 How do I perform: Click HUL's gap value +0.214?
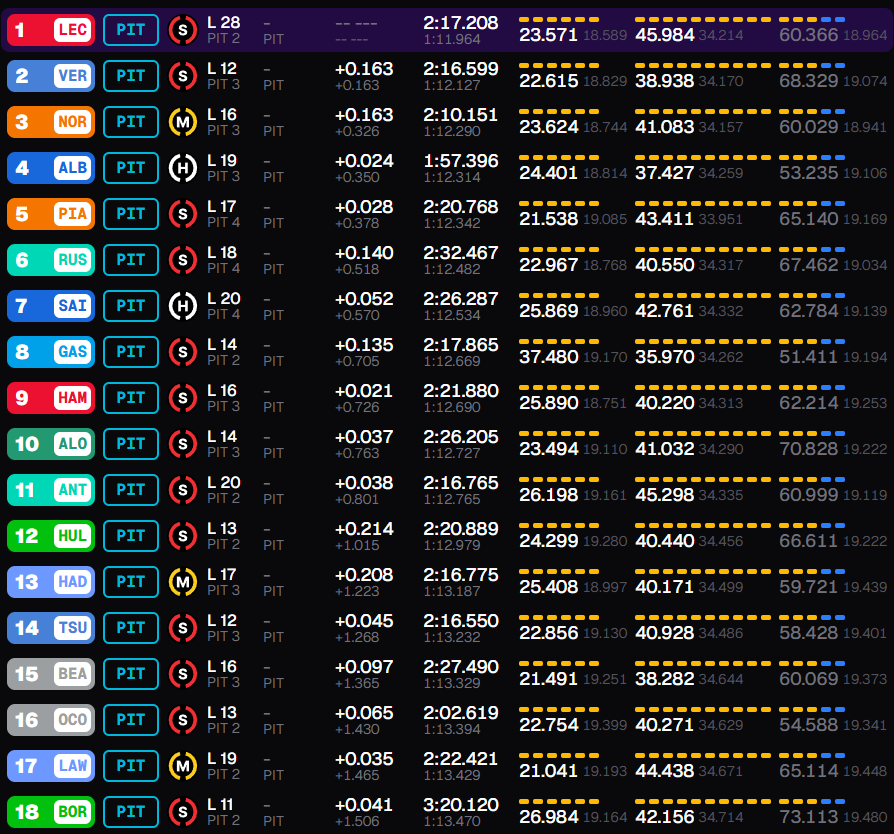364,529
